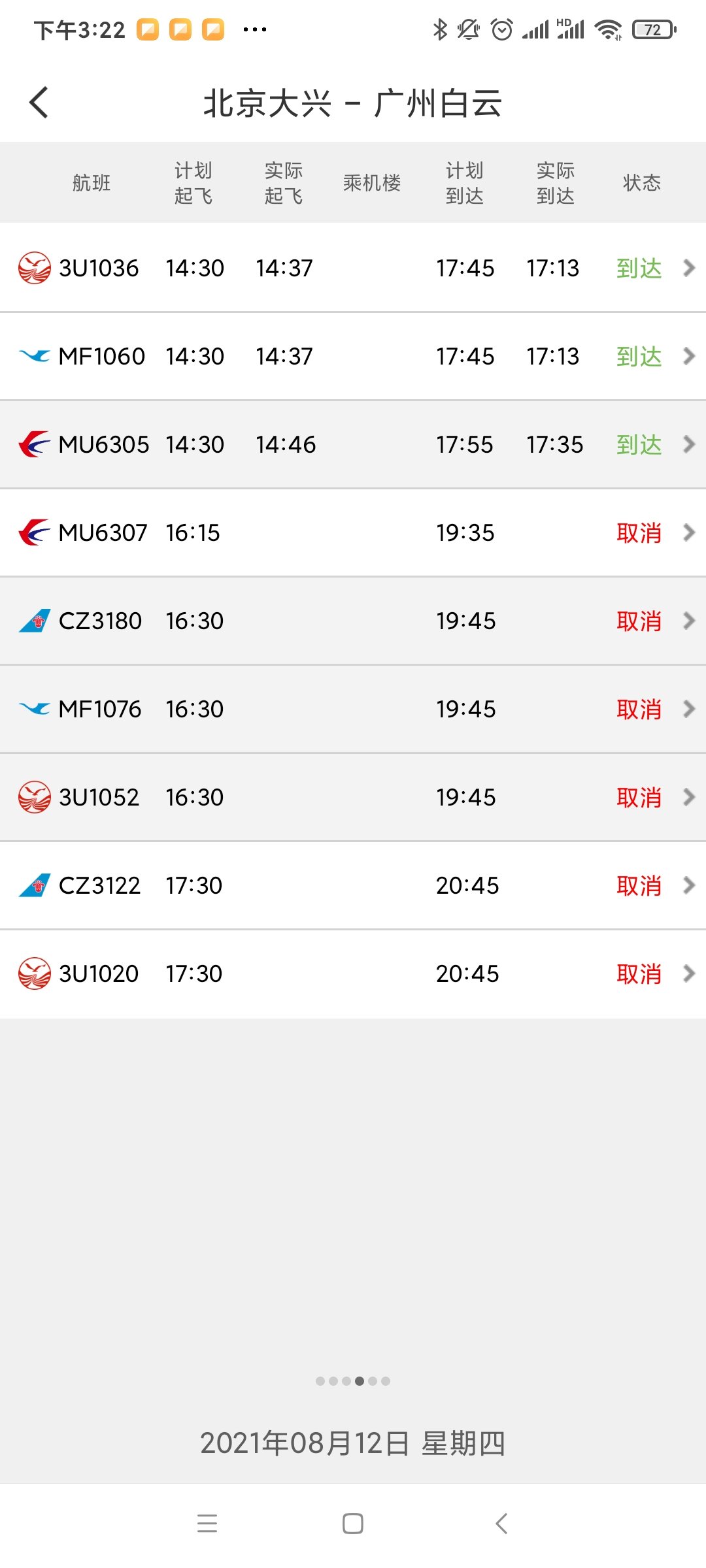Image resolution: width=706 pixels, height=1568 pixels.
Task: Tap the back arrow beside 北京大兴 title
Action: (x=39, y=103)
